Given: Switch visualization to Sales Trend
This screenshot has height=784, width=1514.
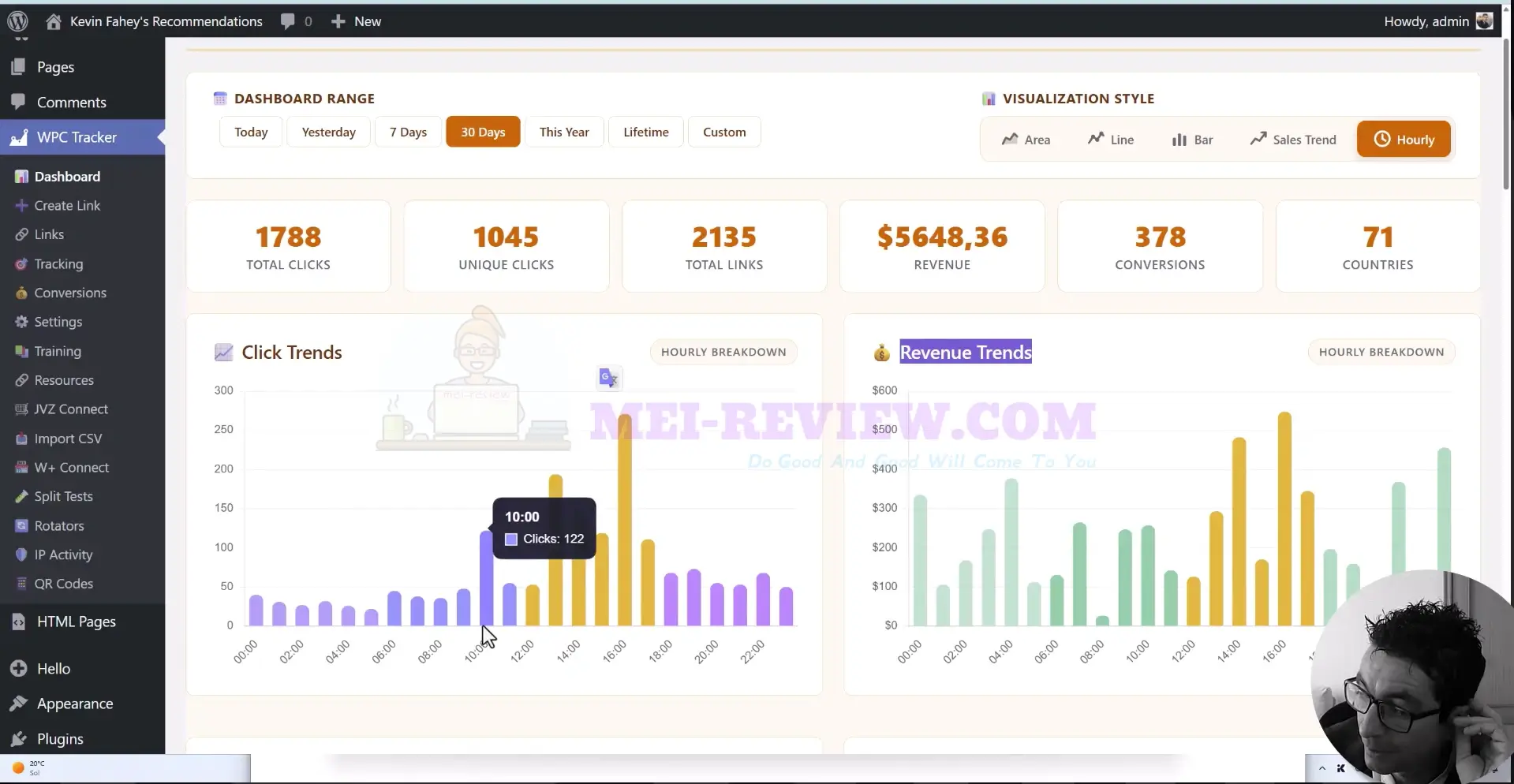Looking at the screenshot, I should point(1293,140).
